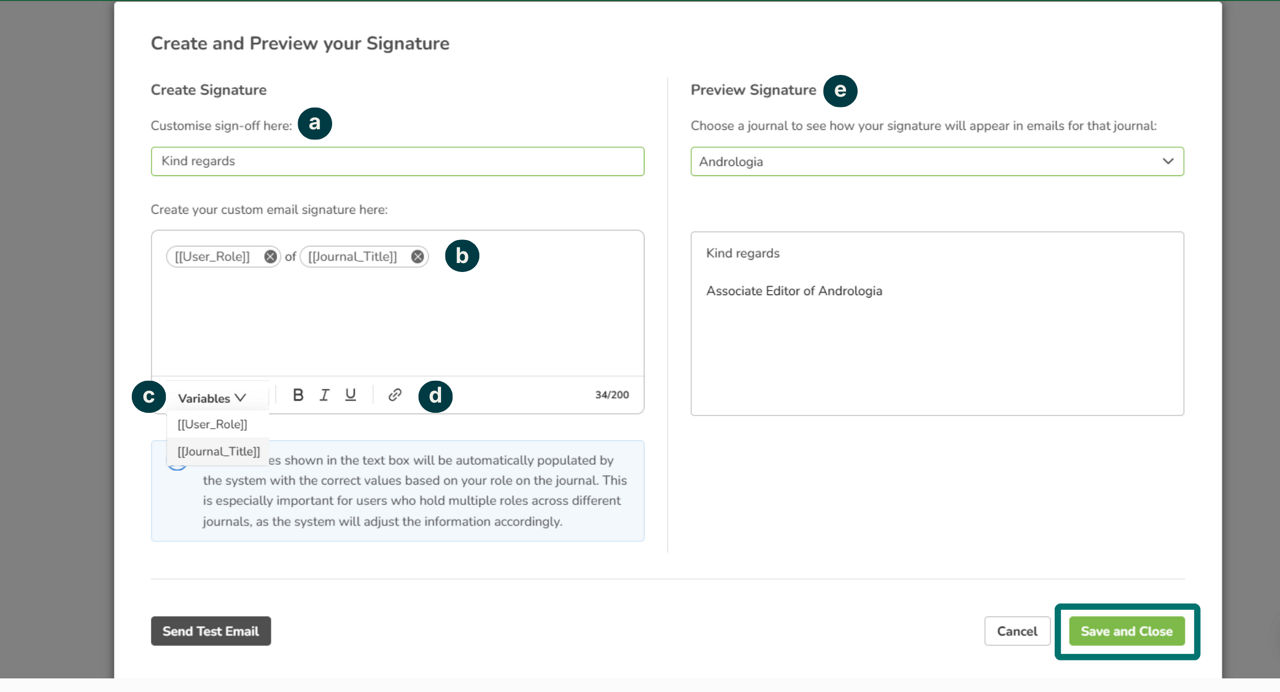This screenshot has height=692, width=1280.
Task: Select the 'Associate Editor of Andrologia' preview text
Action: [x=794, y=291]
